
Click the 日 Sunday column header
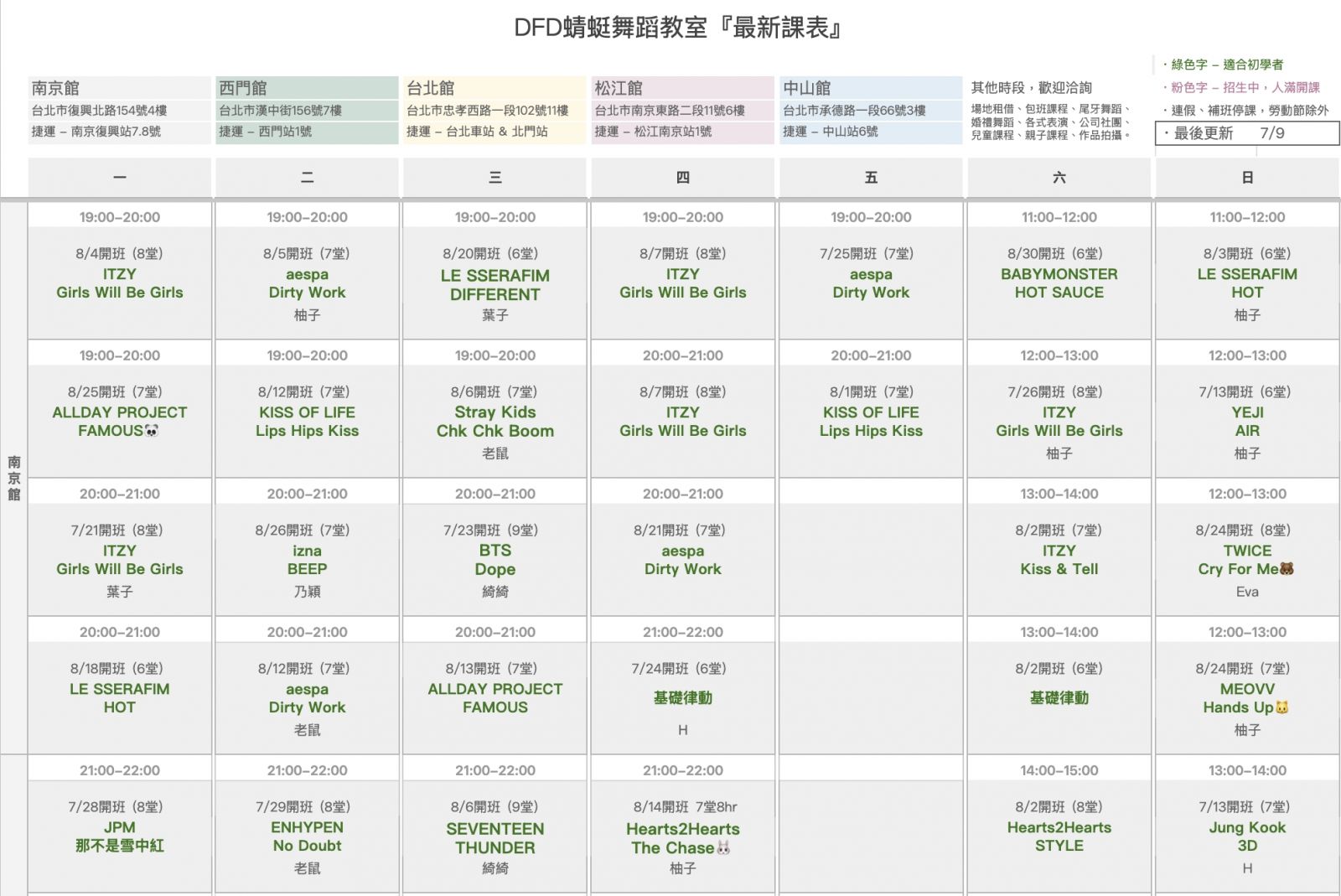(x=1247, y=178)
